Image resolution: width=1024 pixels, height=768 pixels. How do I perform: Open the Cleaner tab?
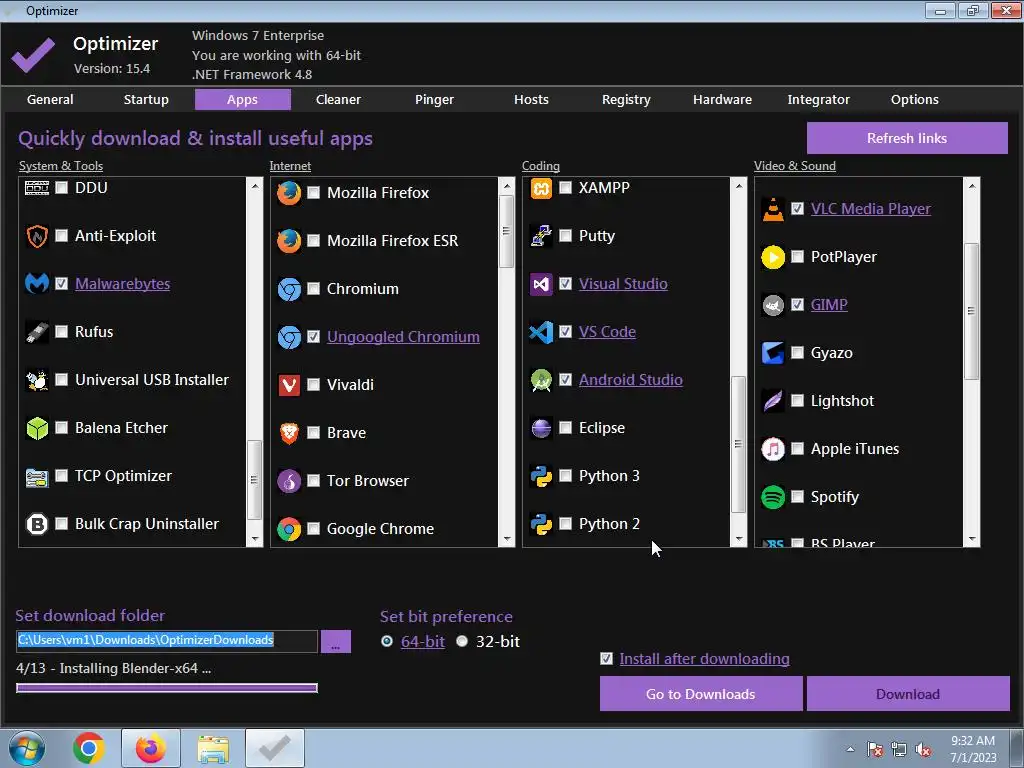click(x=338, y=99)
